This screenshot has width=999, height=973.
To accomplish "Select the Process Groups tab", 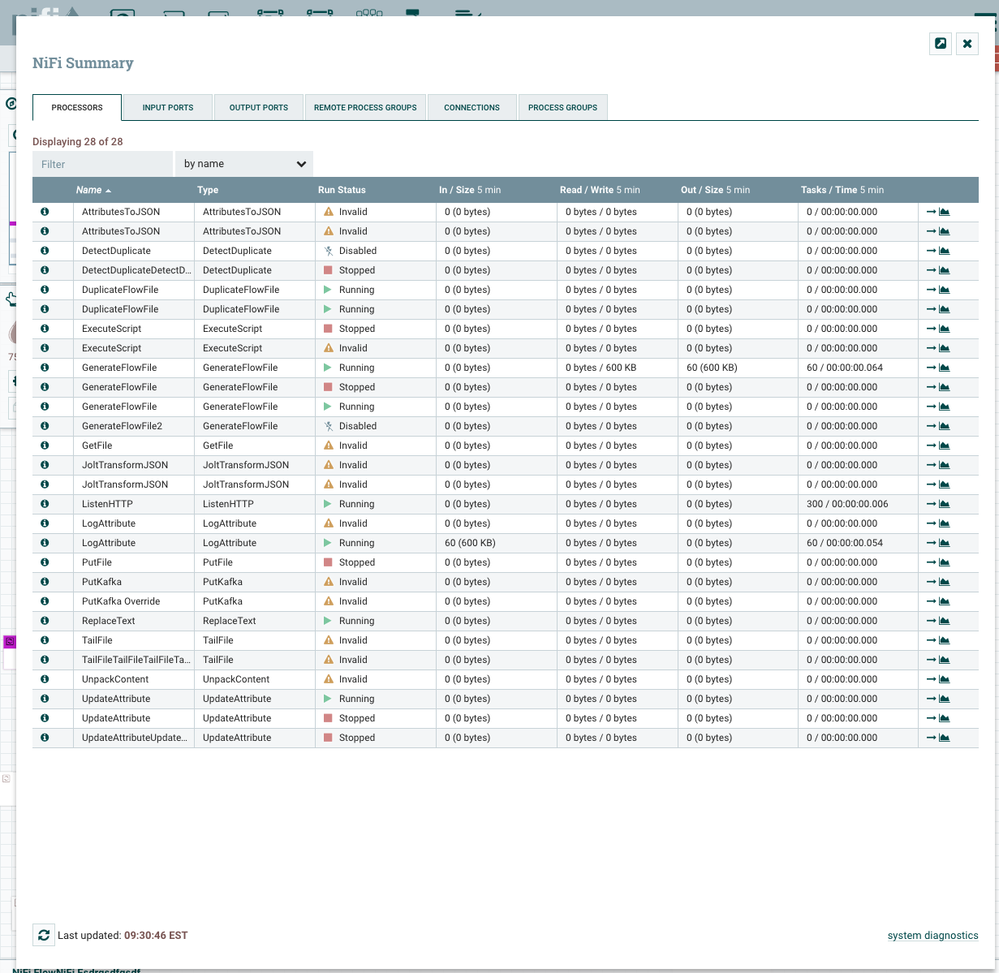I will point(562,107).
